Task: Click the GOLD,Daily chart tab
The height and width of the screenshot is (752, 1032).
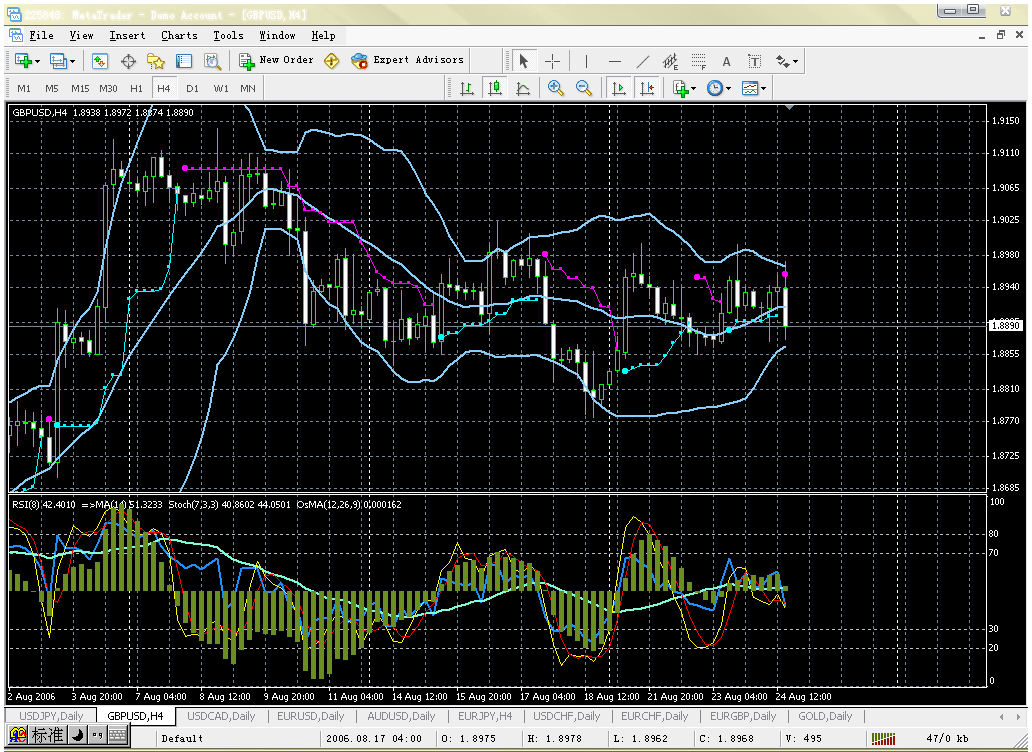Action: [x=825, y=716]
